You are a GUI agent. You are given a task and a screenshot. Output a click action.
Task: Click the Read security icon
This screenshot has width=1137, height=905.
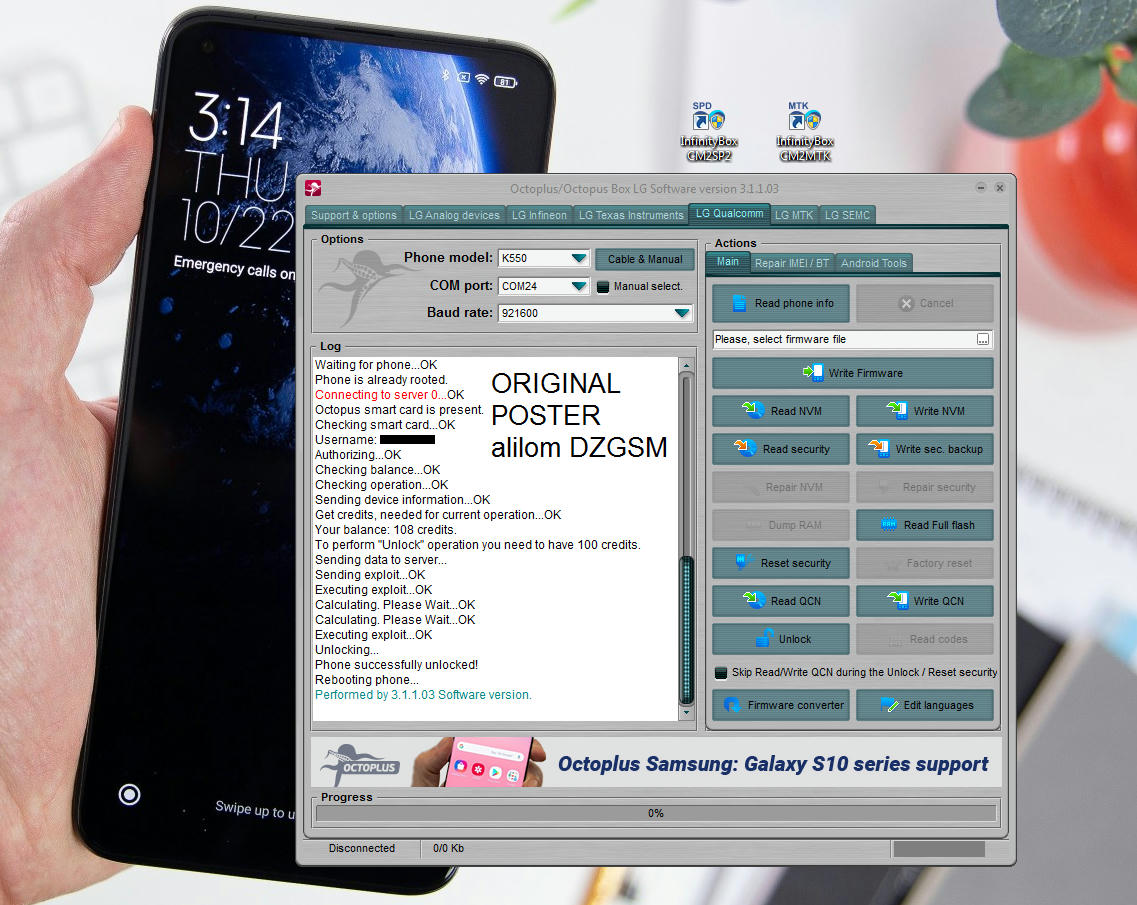pyautogui.click(x=745, y=448)
